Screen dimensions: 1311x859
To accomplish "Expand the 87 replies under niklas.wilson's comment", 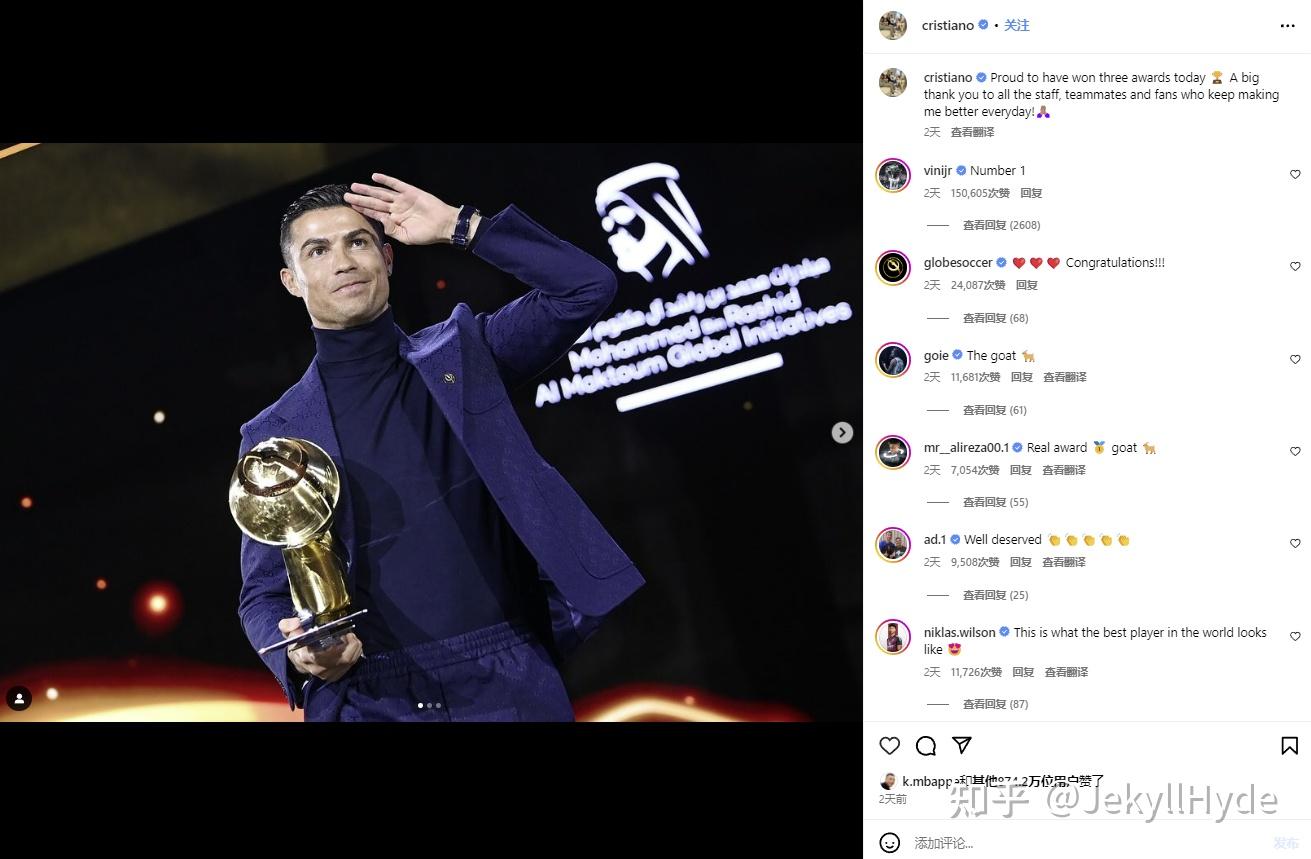I will 995,704.
